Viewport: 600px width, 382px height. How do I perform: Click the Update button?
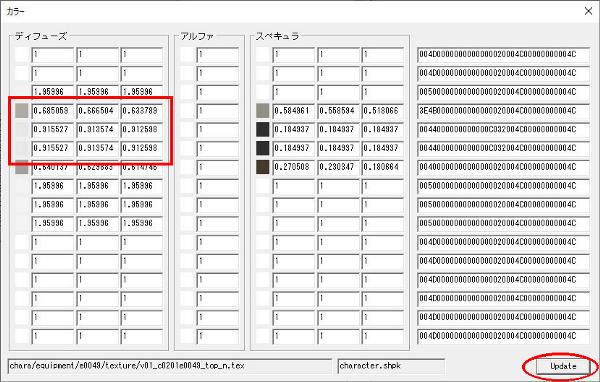click(x=563, y=366)
